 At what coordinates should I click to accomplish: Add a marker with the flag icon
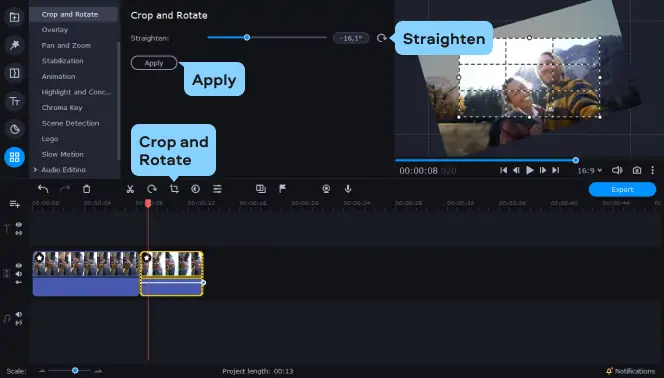[x=282, y=189]
